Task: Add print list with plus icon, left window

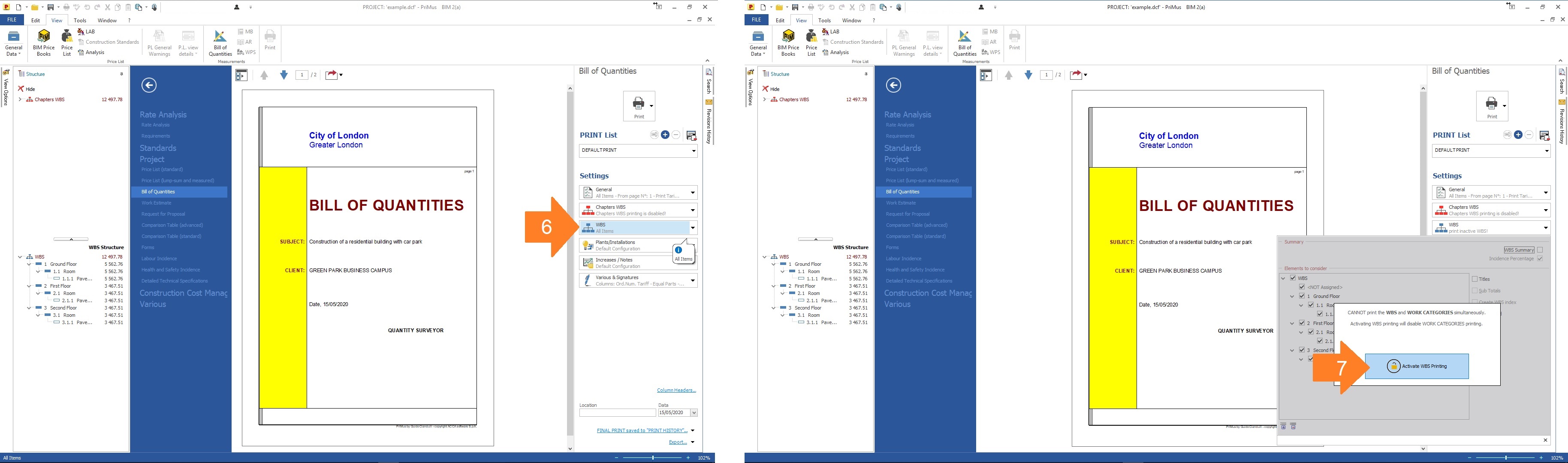Action: click(665, 135)
